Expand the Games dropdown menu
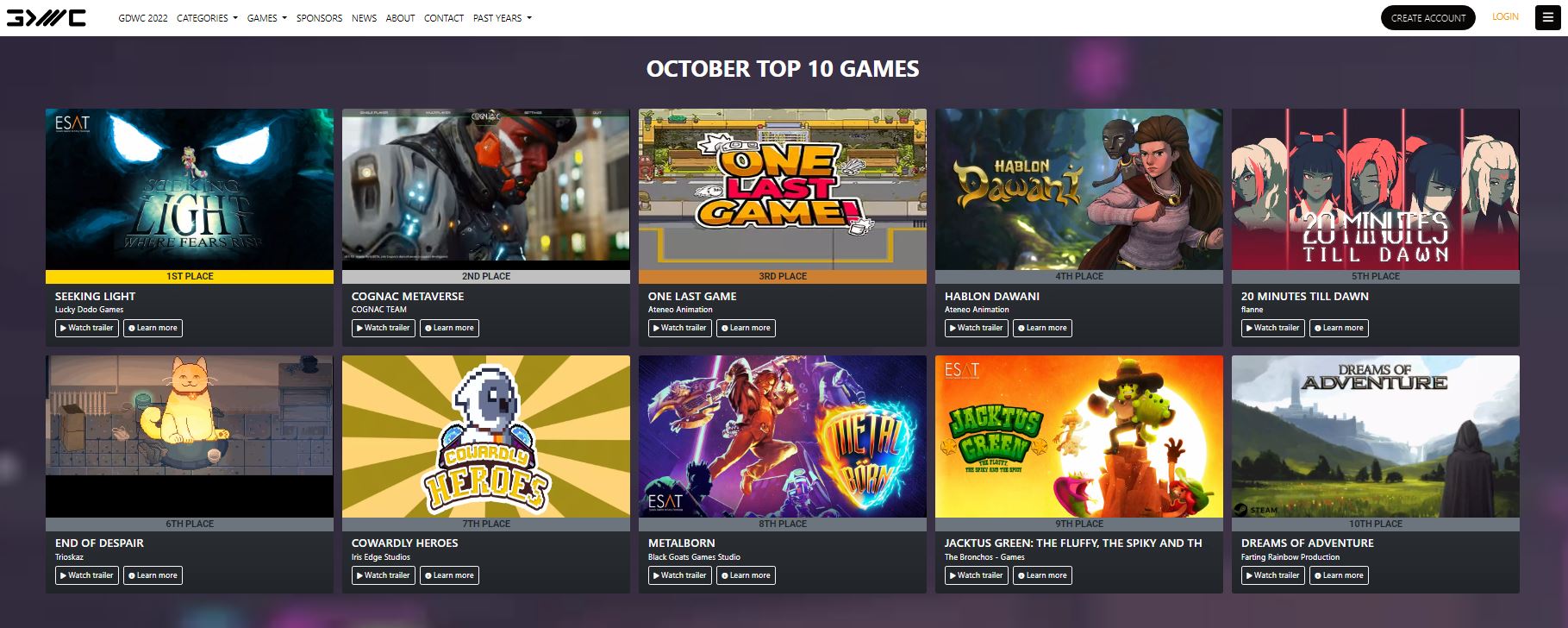 [x=266, y=18]
